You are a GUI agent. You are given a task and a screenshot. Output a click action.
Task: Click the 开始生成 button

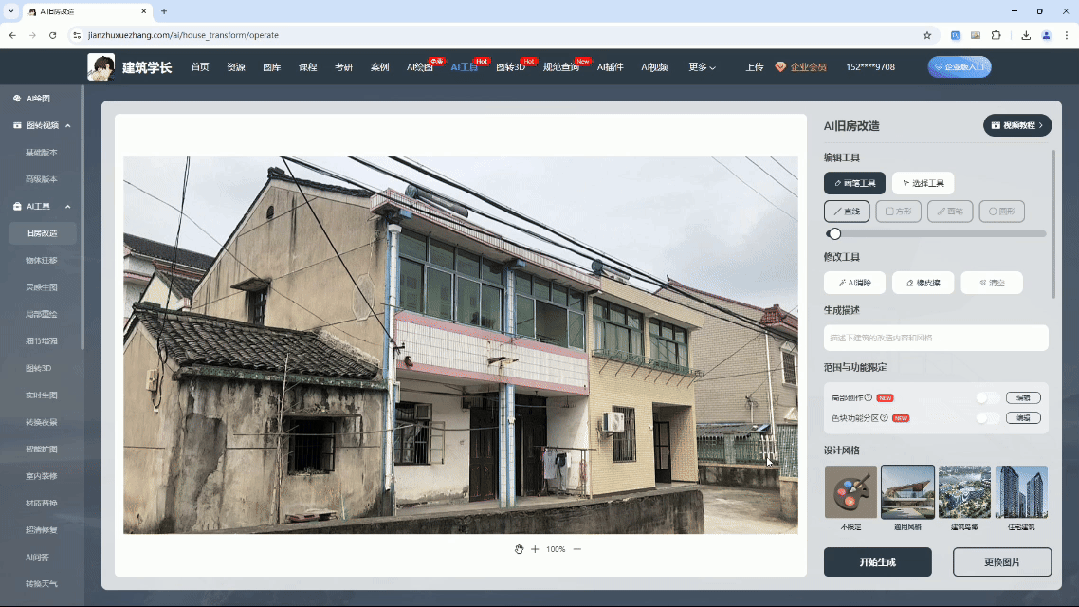click(877, 562)
